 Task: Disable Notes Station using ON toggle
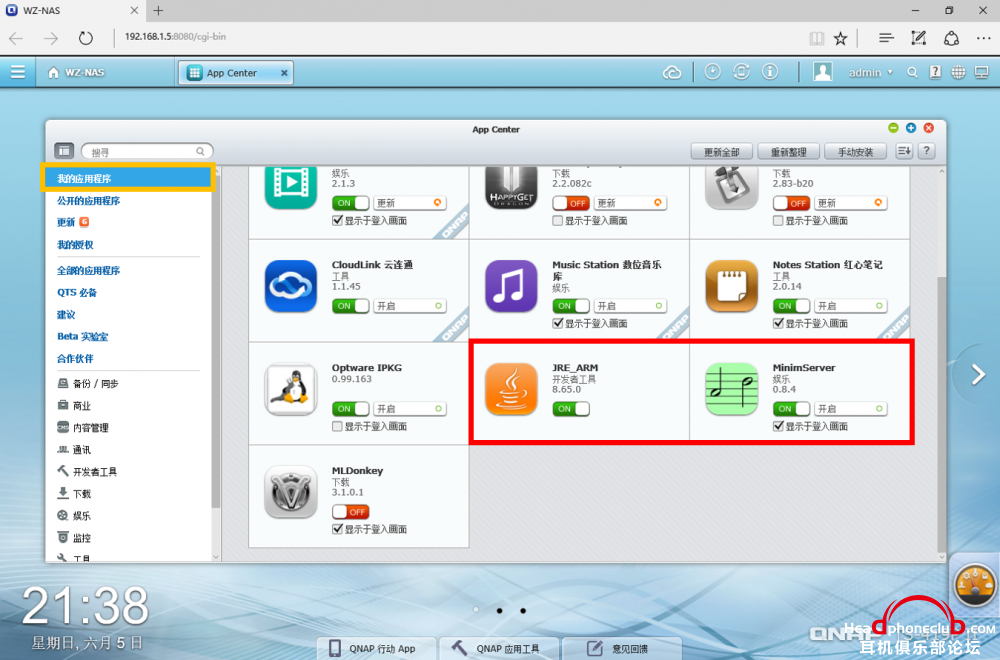pyautogui.click(x=791, y=306)
